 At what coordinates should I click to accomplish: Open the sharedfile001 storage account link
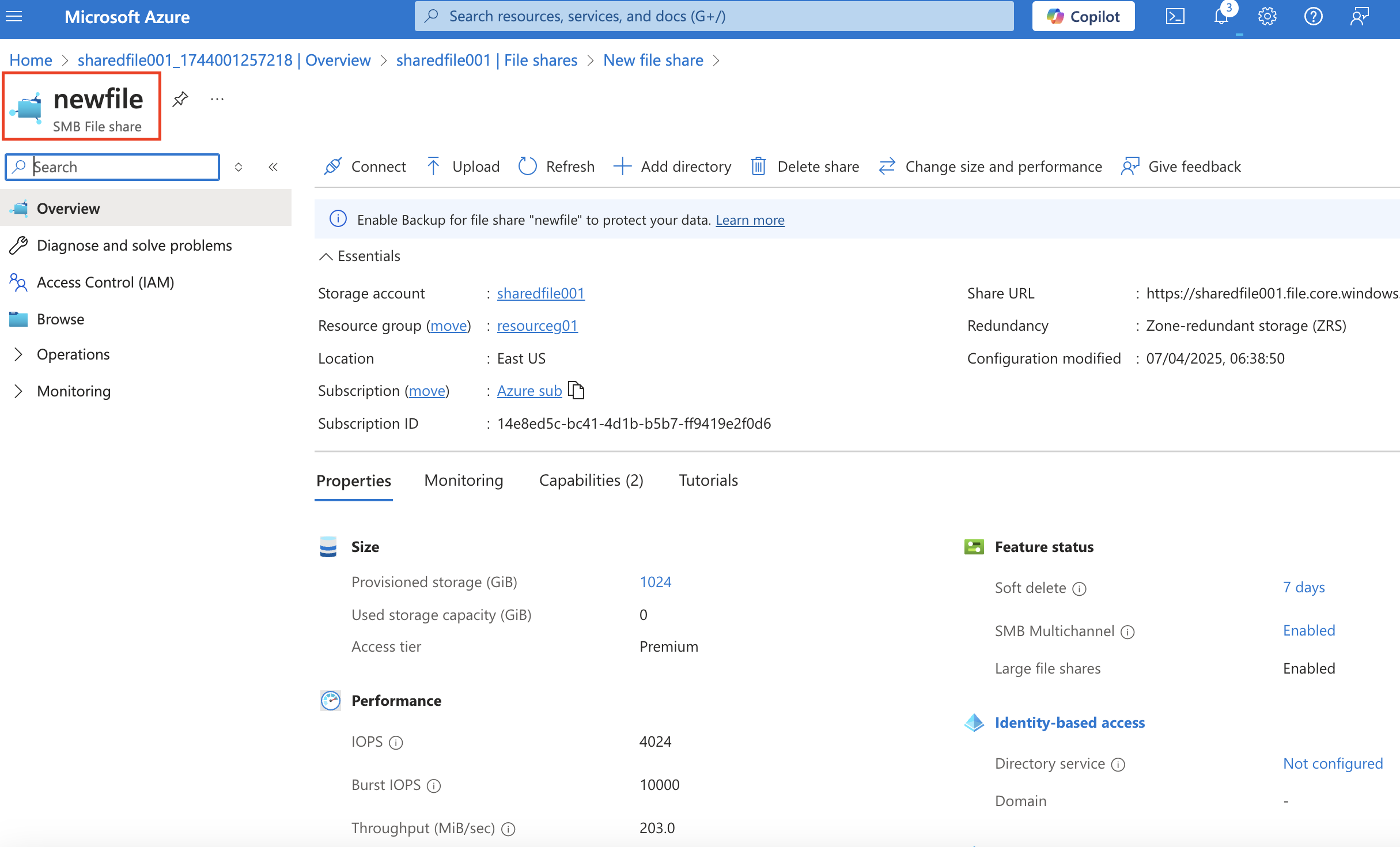pos(540,293)
